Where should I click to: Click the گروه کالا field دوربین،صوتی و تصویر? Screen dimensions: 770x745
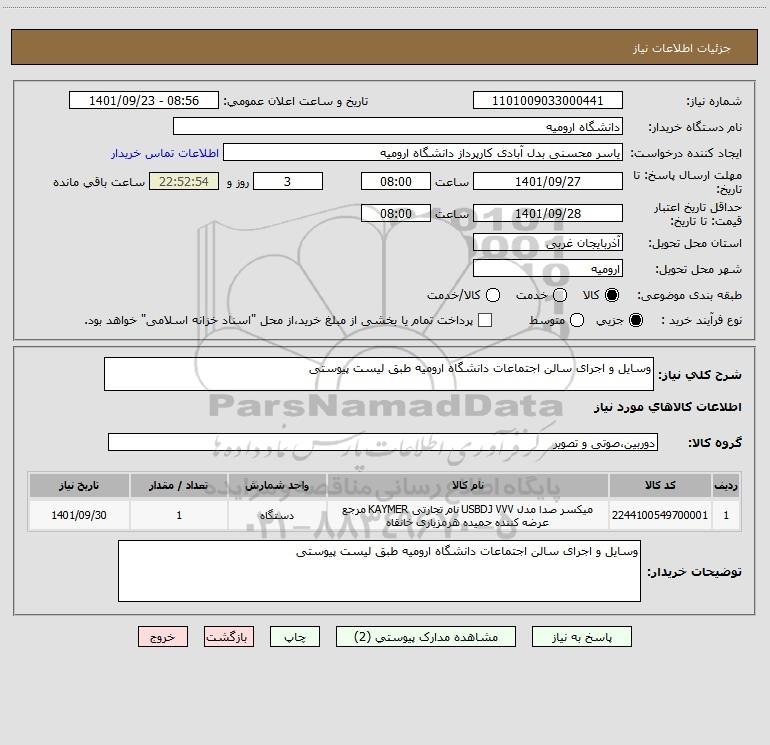tap(383, 442)
